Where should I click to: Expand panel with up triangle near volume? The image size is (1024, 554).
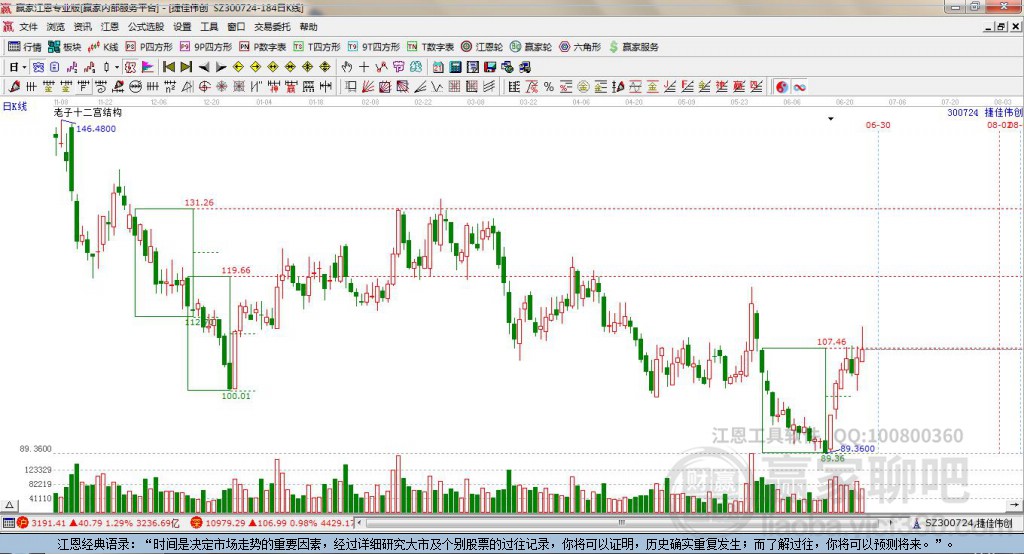point(9,505)
